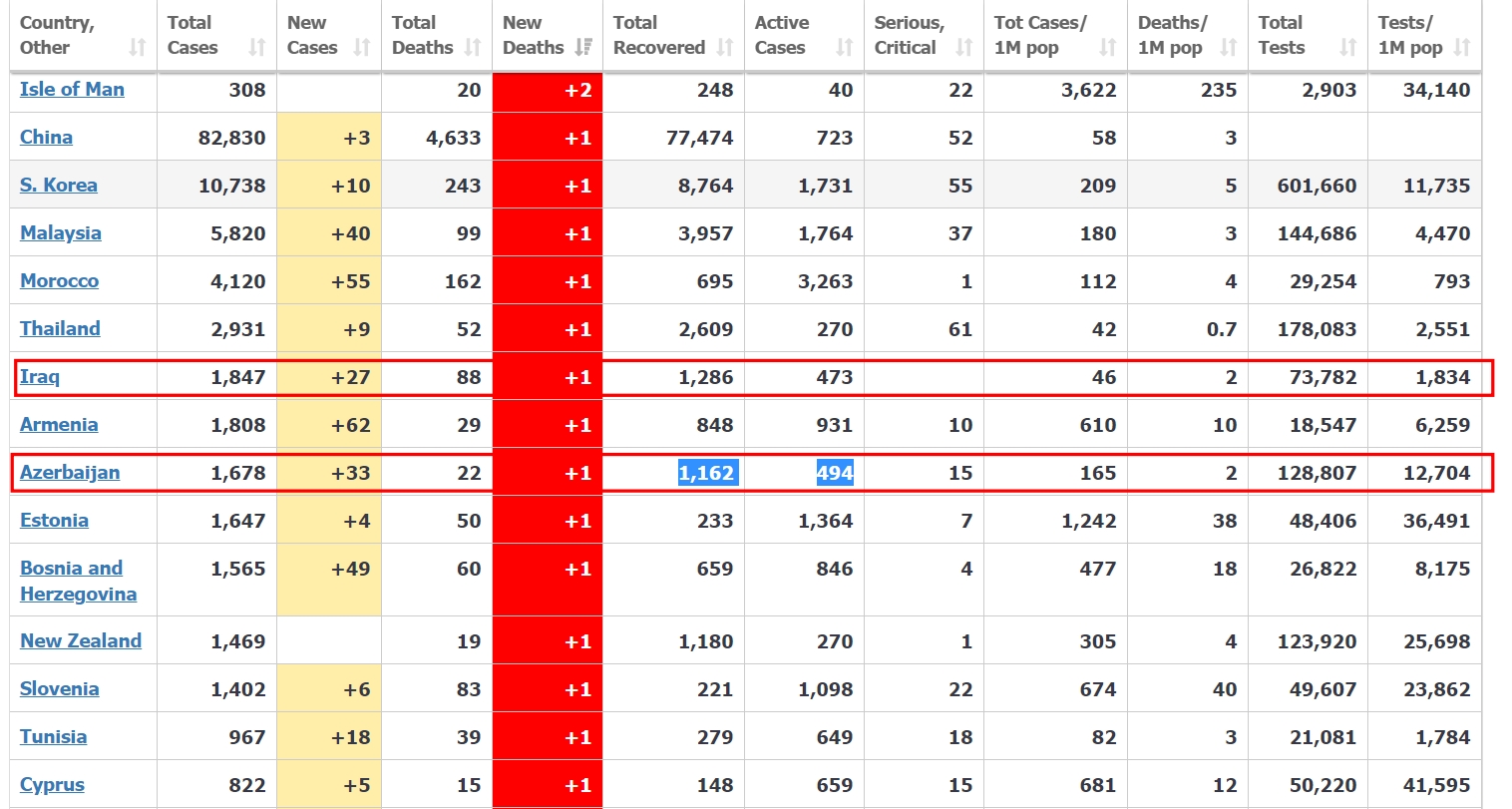Open the Isle of Man country link
1512x809 pixels.
tap(72, 89)
